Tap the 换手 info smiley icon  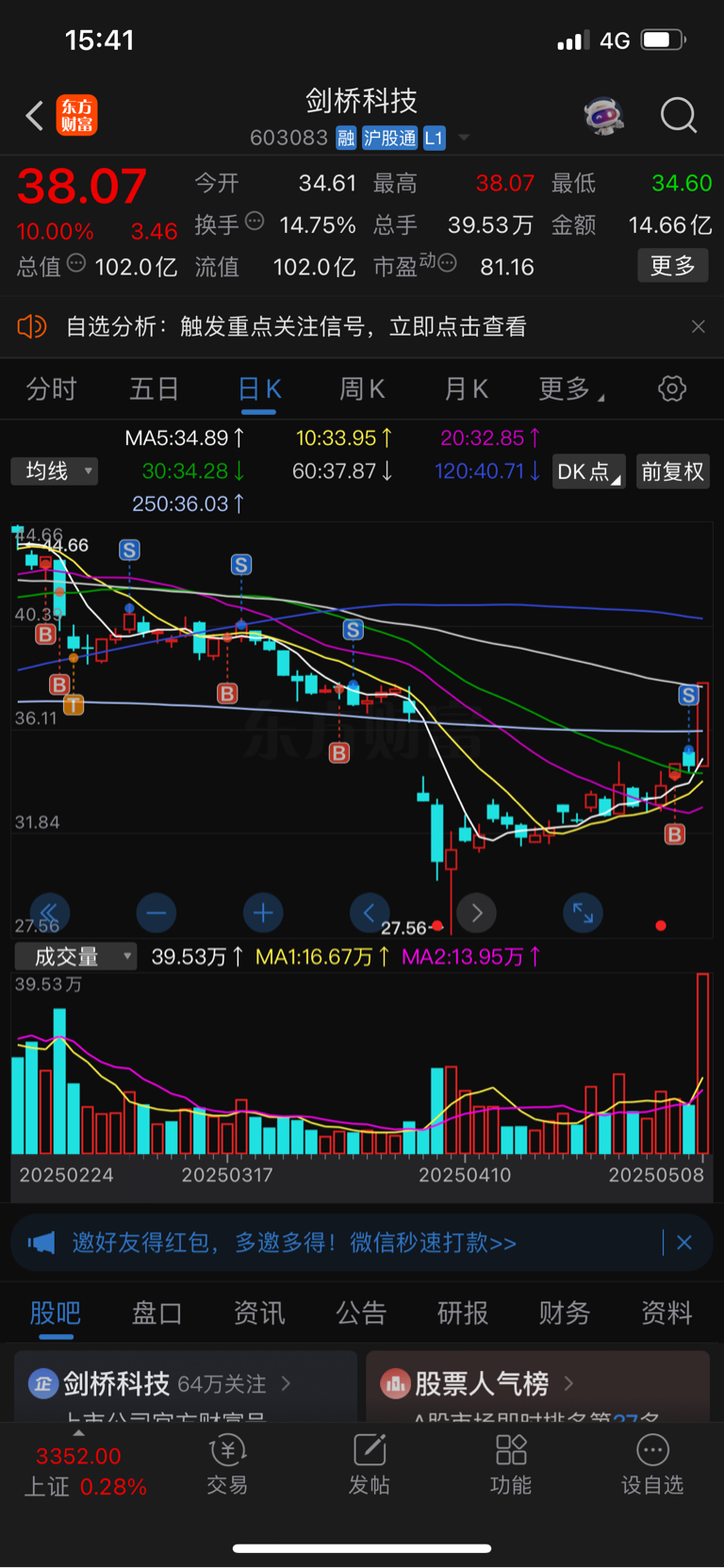pyautogui.click(x=255, y=222)
